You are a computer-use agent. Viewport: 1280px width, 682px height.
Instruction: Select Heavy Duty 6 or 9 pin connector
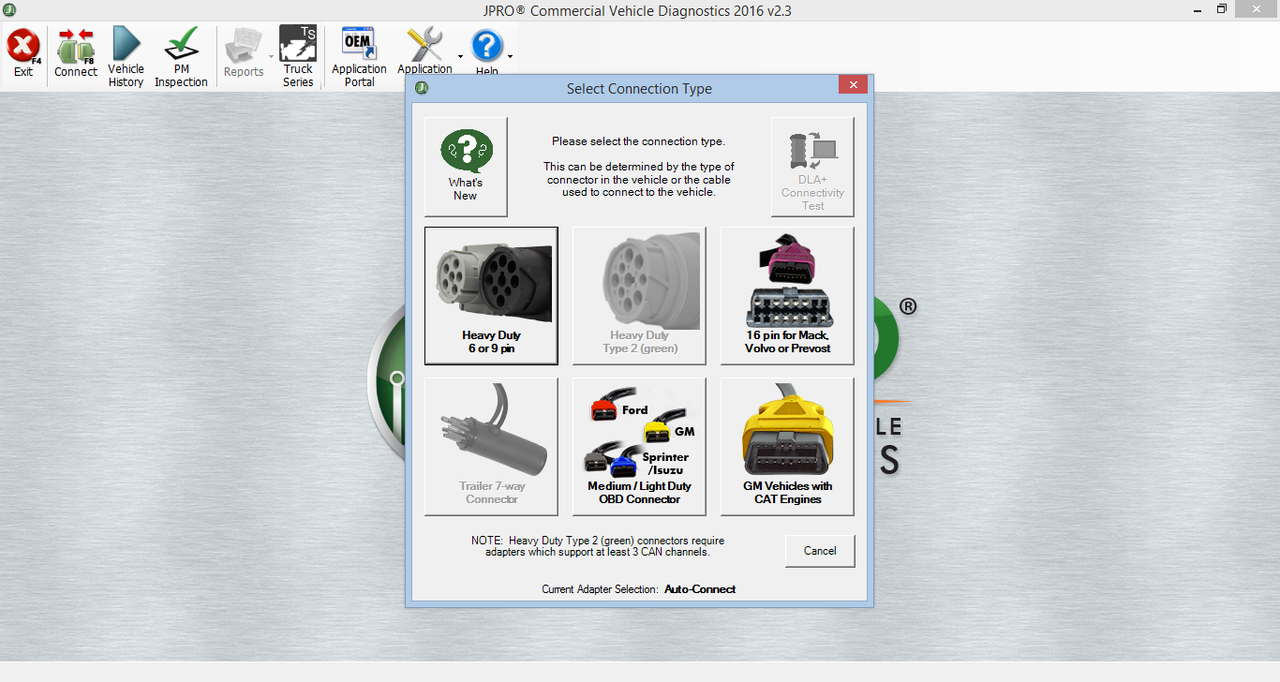(x=491, y=295)
